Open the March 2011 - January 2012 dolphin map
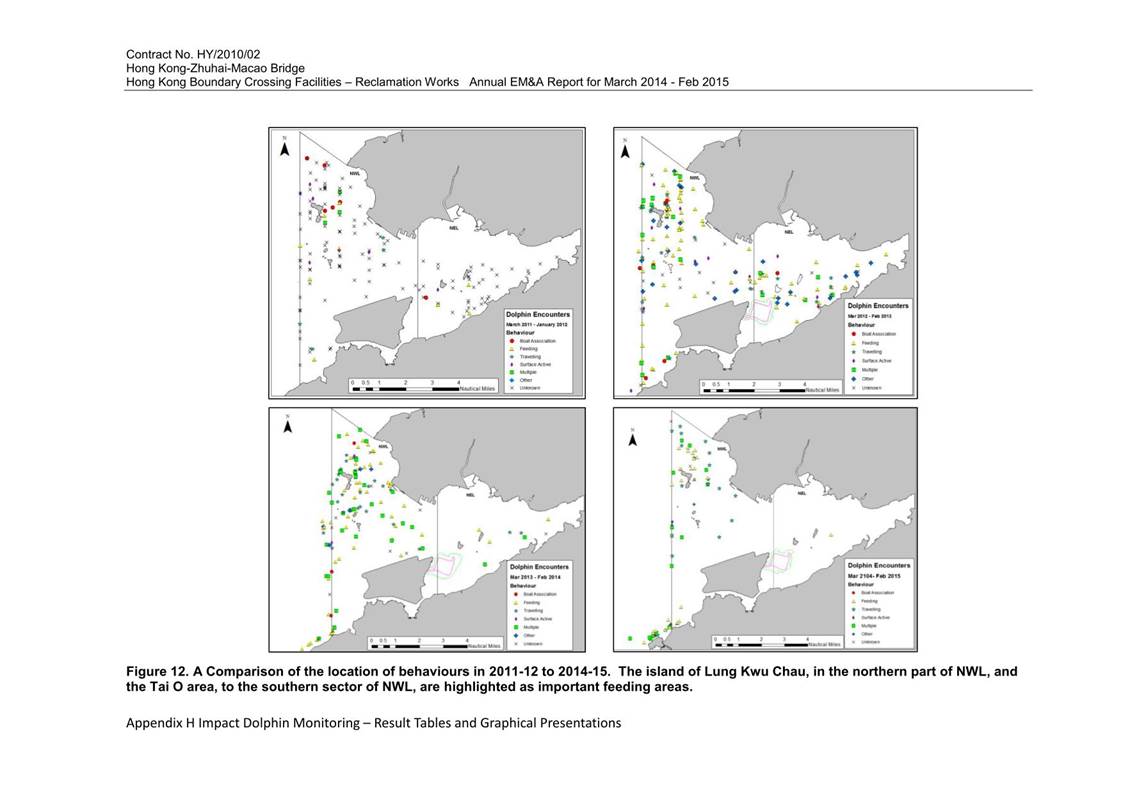Image resolution: width=1123 pixels, height=794 pixels. pyautogui.click(x=427, y=263)
